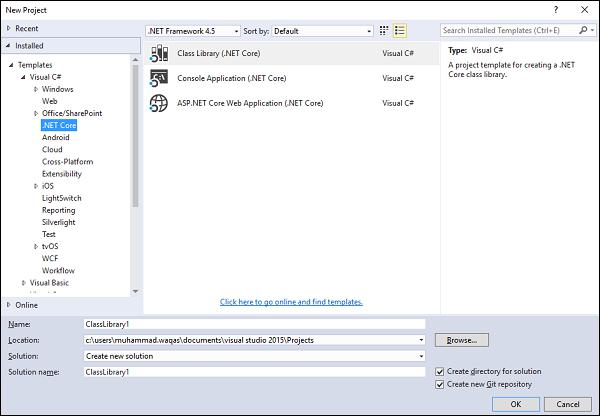Click the search magnifier icon
Image resolution: width=600 pixels, height=416 pixels.
[x=583, y=30]
